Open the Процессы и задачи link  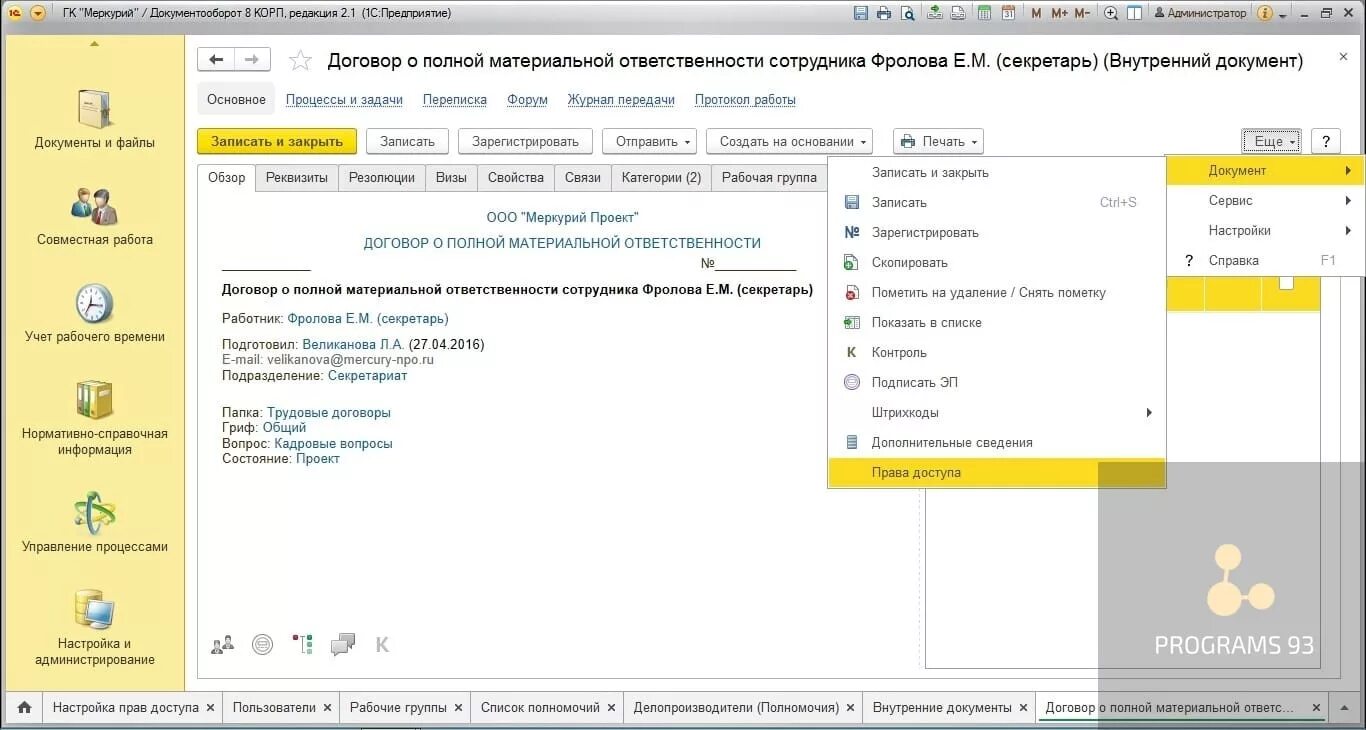click(344, 100)
